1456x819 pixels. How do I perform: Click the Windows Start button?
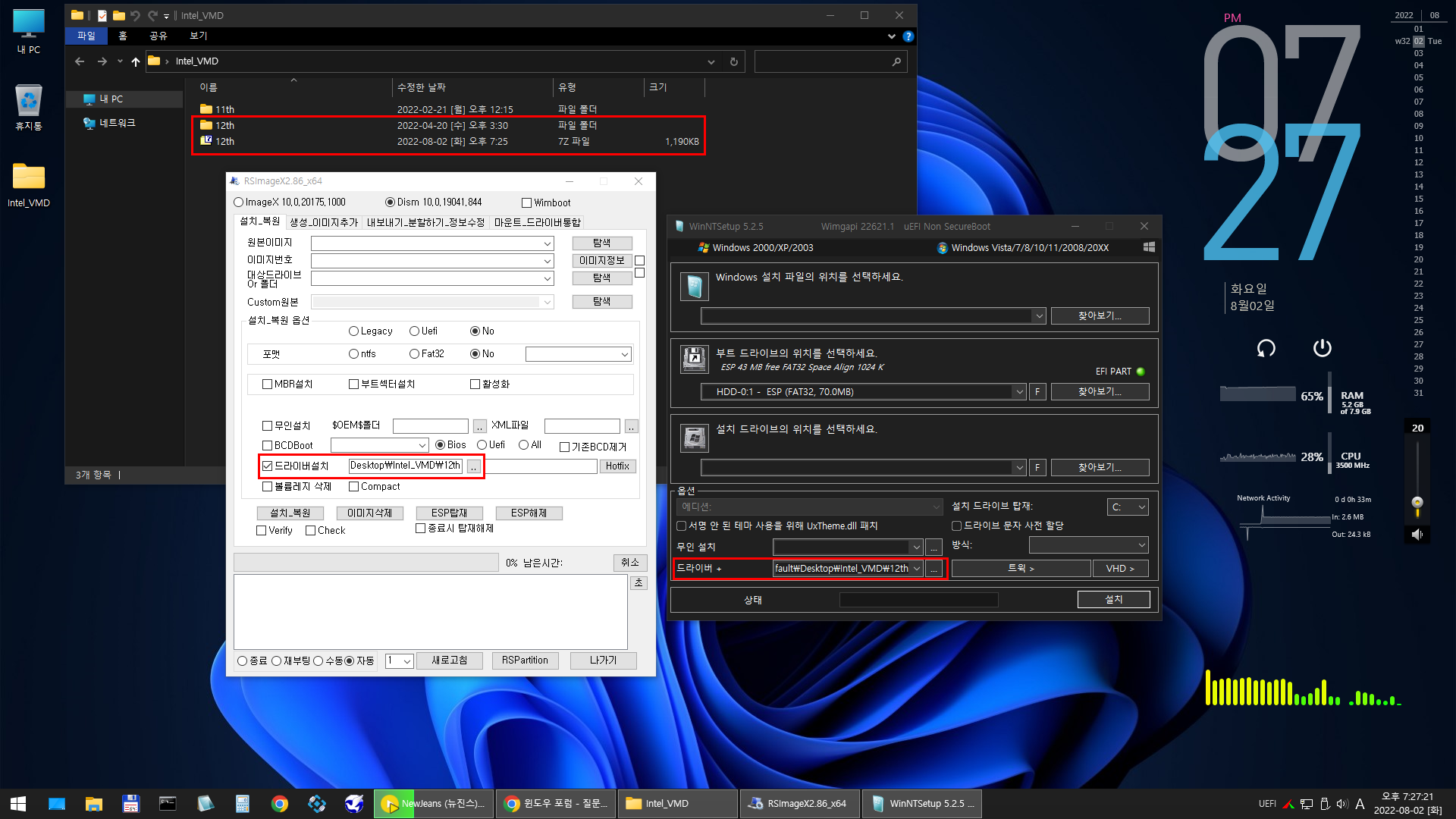pos(18,804)
